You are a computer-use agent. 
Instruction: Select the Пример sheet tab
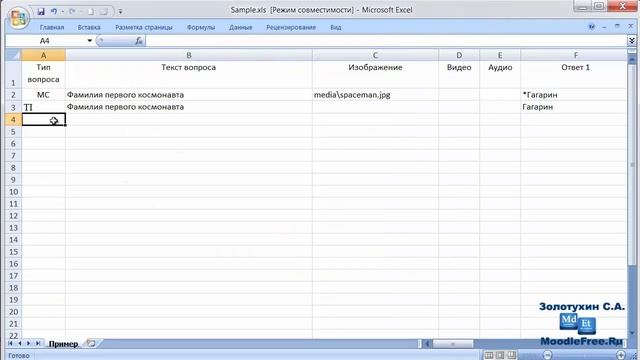(63, 344)
